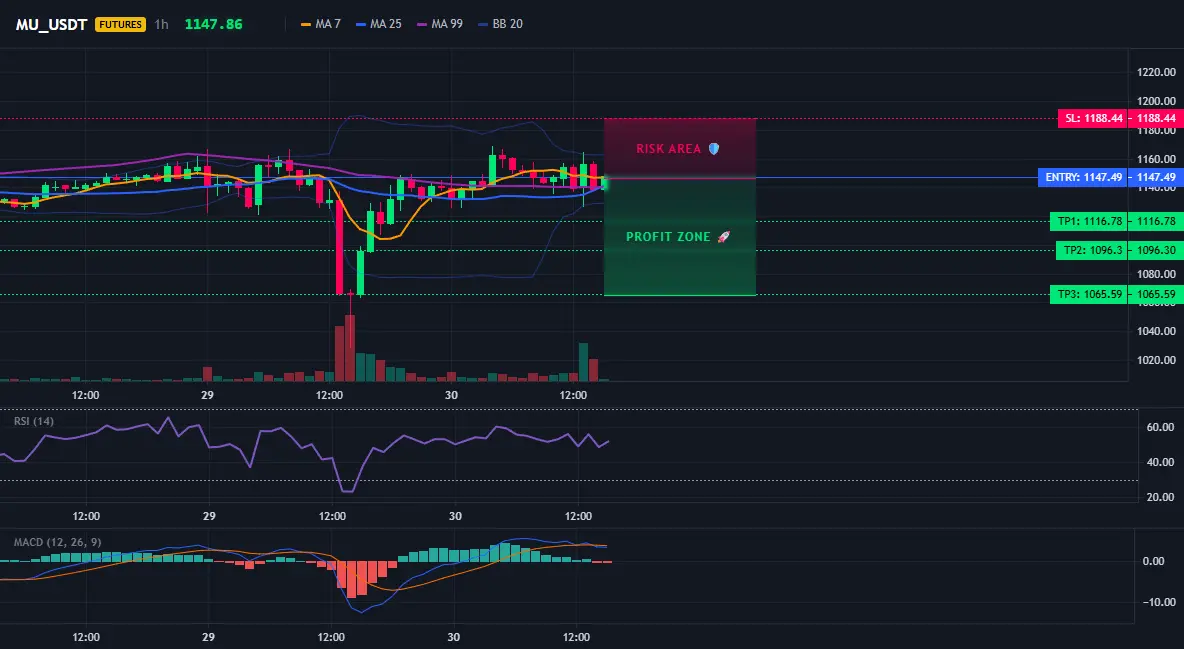Image resolution: width=1184 pixels, height=649 pixels.
Task: Click 1020.00 on the price axis
Action: (x=1156, y=360)
